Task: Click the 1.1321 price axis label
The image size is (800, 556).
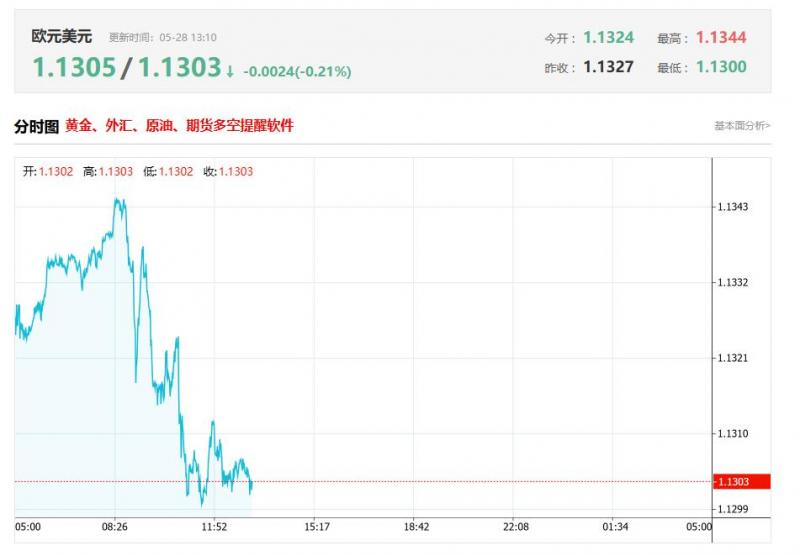Action: [733, 358]
